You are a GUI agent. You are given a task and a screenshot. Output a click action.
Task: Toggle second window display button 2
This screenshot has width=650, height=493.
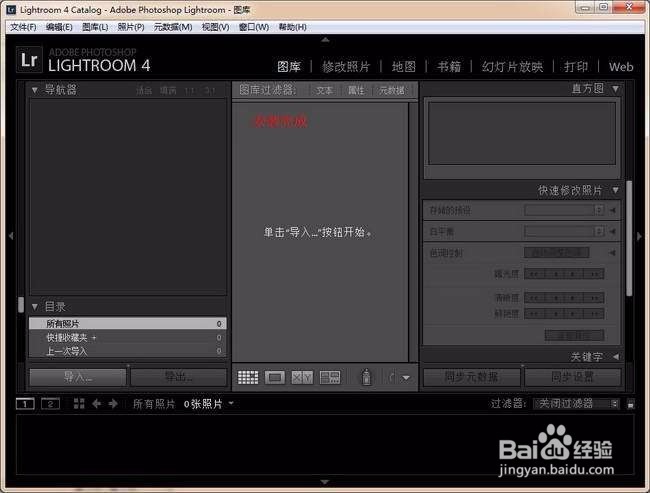click(50, 403)
